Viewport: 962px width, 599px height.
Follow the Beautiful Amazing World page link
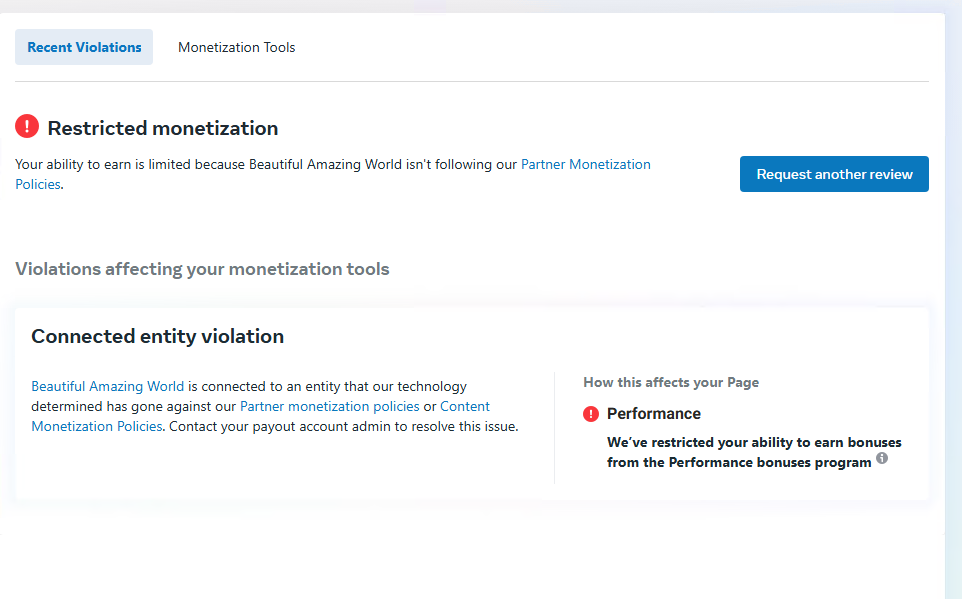(x=107, y=386)
